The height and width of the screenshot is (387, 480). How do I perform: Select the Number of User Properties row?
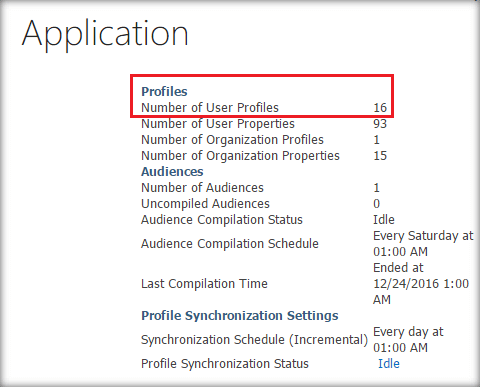click(x=264, y=124)
